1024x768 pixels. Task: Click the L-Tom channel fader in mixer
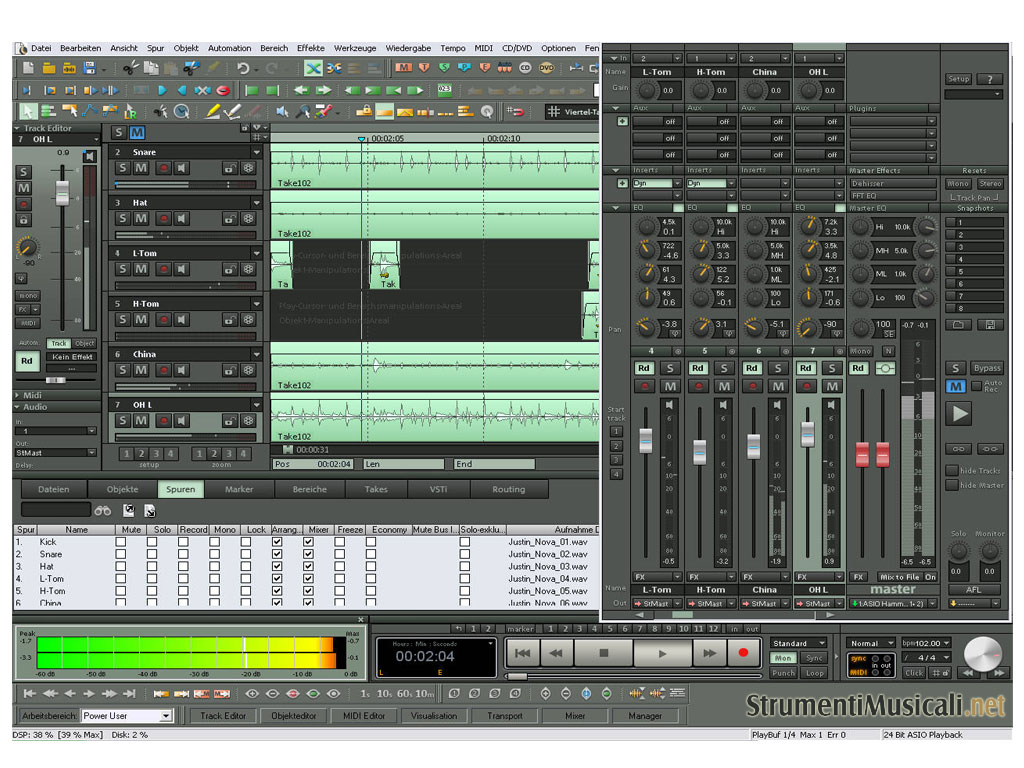tap(645, 440)
